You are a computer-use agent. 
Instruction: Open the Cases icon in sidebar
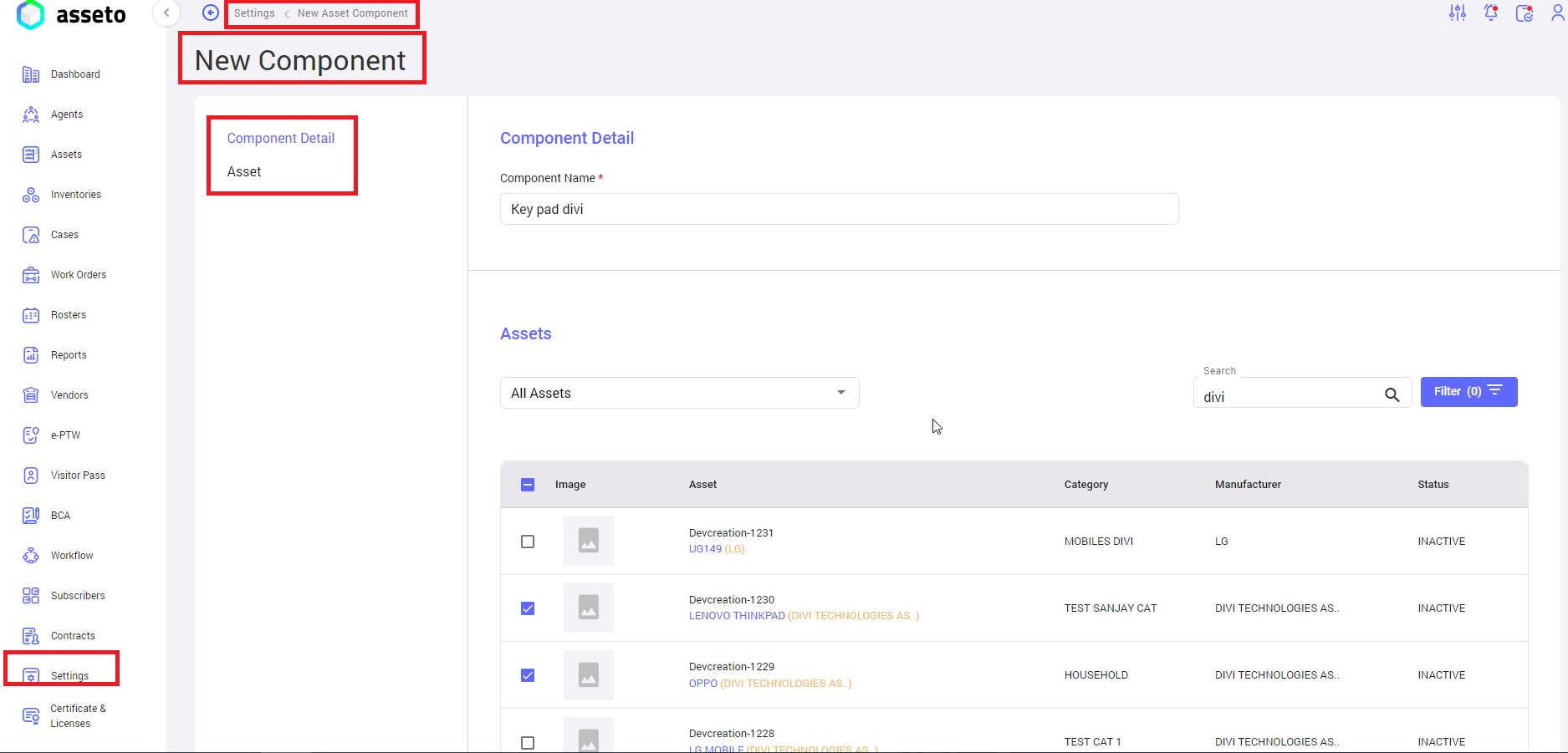point(31,235)
